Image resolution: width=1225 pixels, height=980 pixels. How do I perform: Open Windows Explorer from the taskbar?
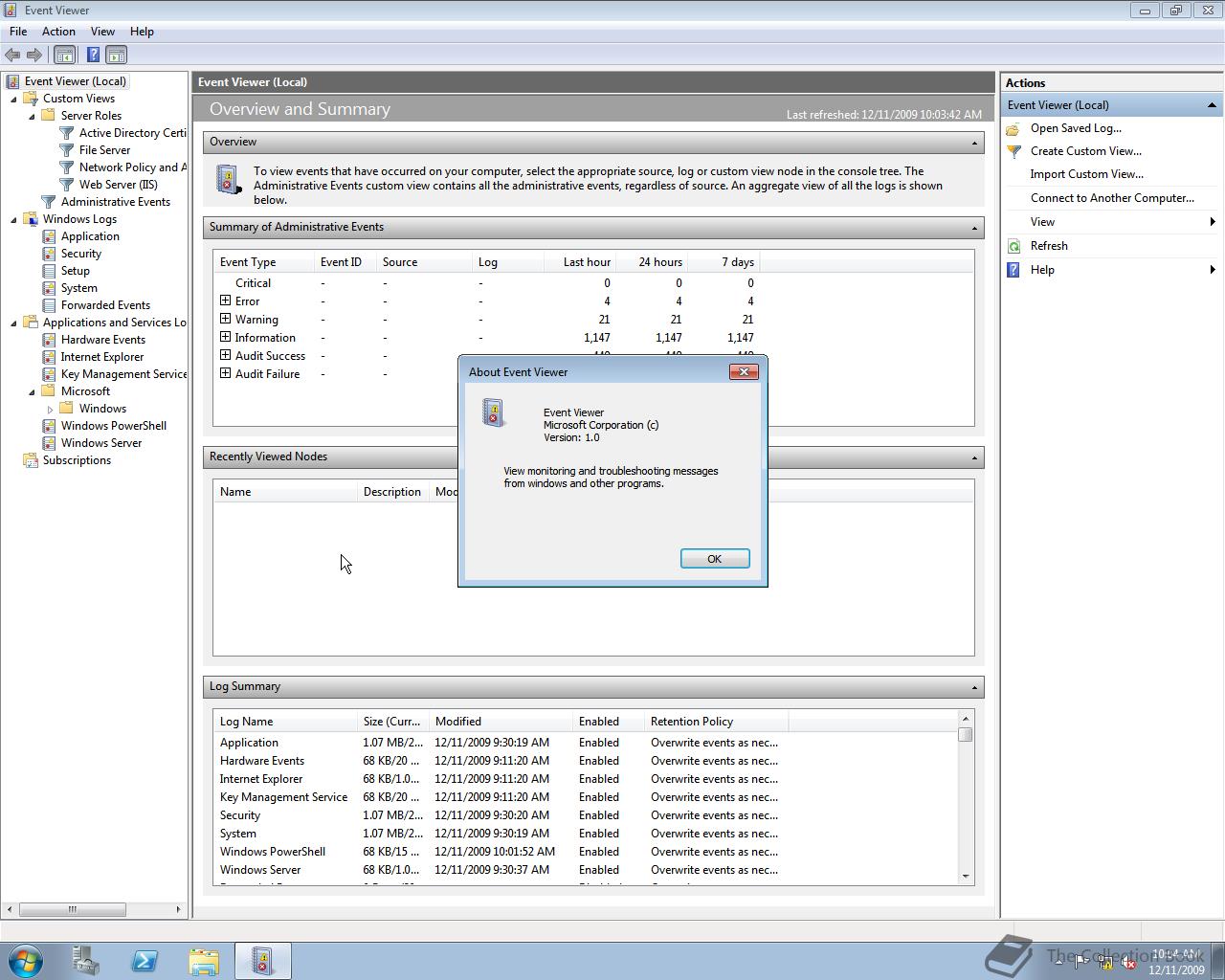click(x=203, y=961)
